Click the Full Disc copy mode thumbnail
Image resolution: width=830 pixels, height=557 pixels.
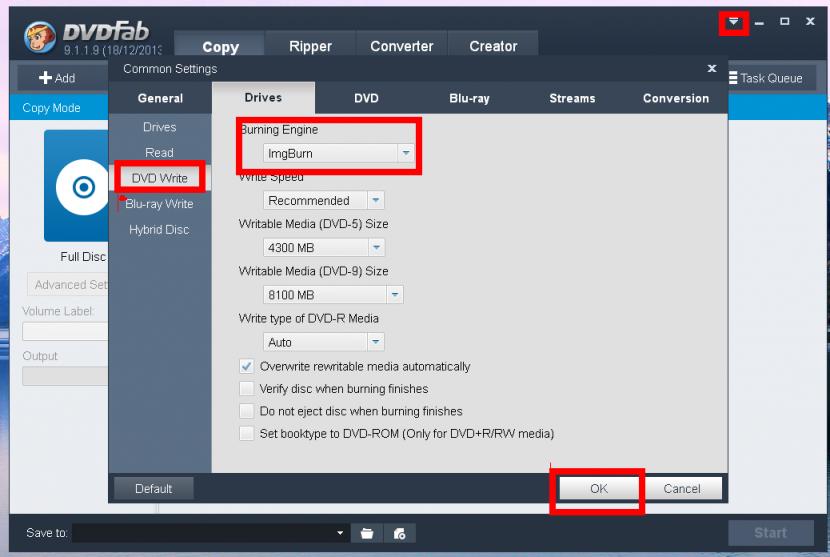coord(77,186)
